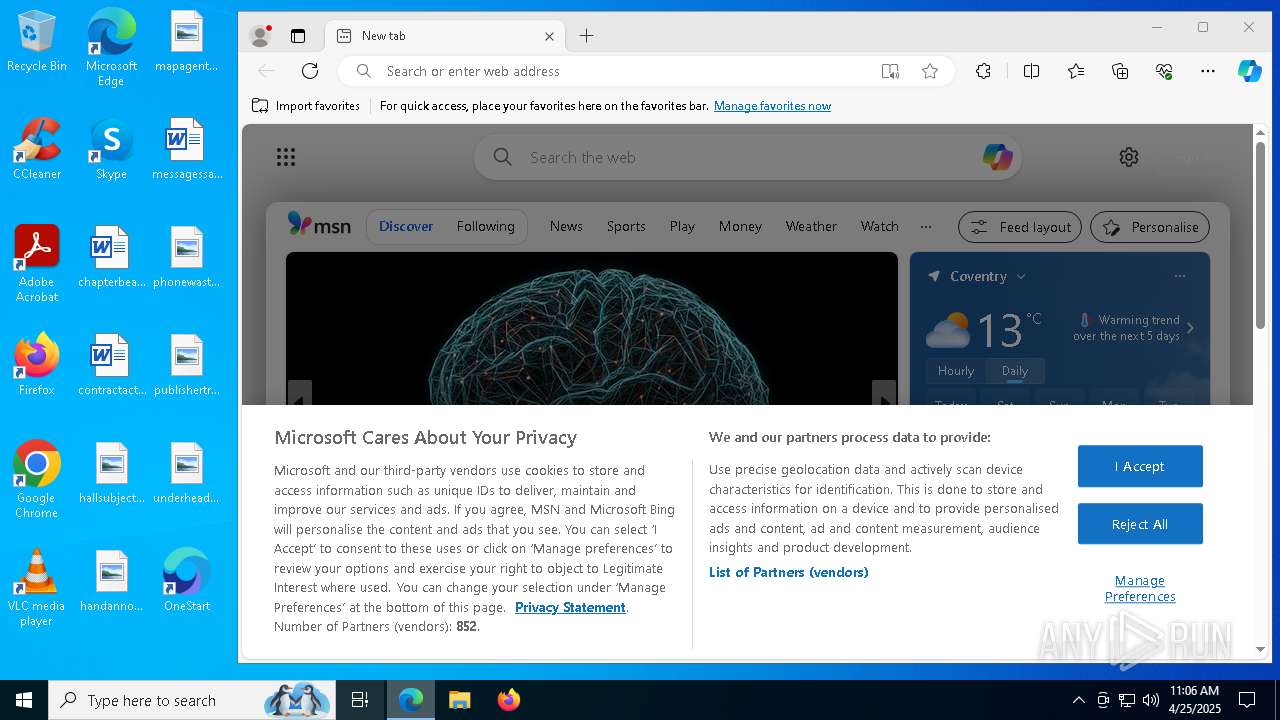Open the Manage favorites now link
Screen dimensions: 1280x720
772,106
